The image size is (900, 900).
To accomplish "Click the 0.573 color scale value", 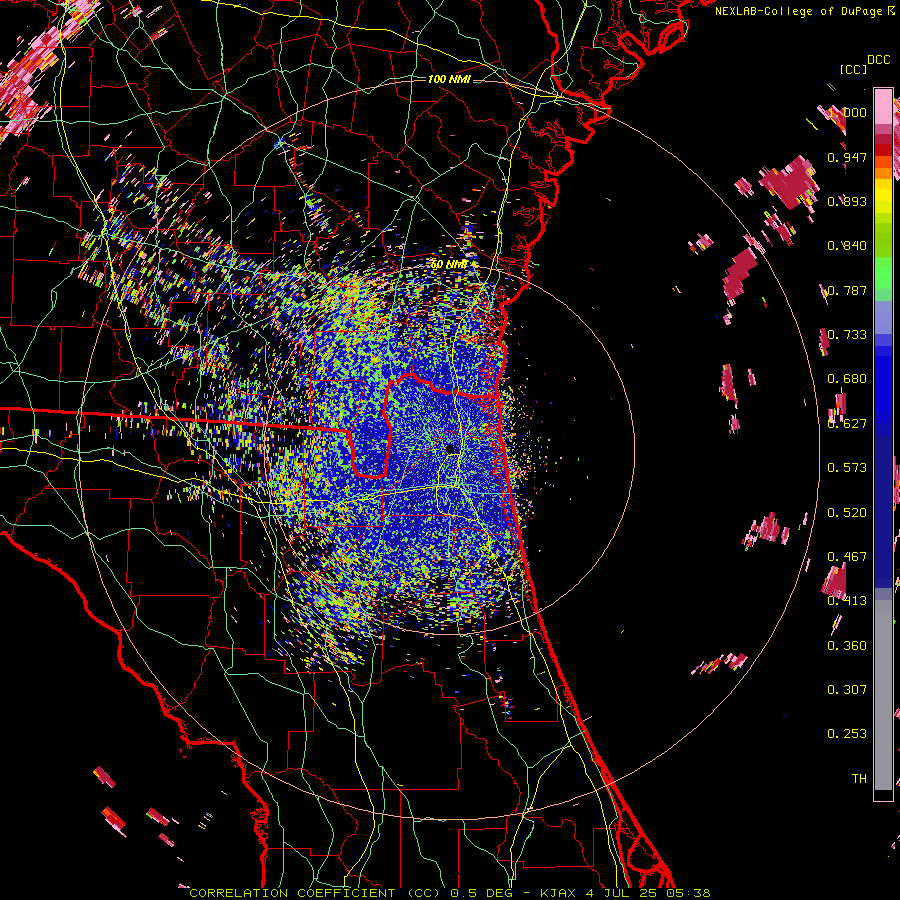I will pyautogui.click(x=847, y=468).
